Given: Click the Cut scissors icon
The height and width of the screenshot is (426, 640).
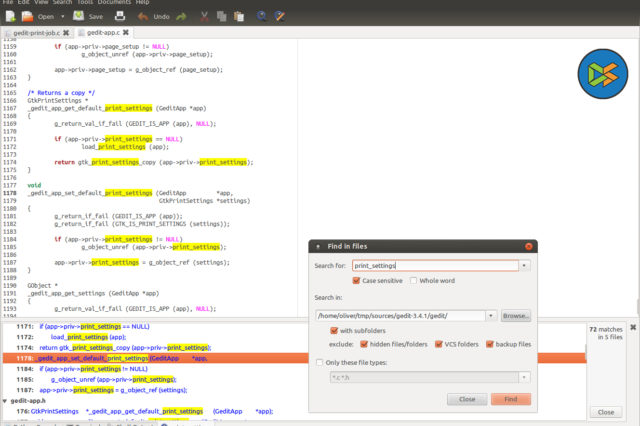Looking at the screenshot, I should (204, 17).
